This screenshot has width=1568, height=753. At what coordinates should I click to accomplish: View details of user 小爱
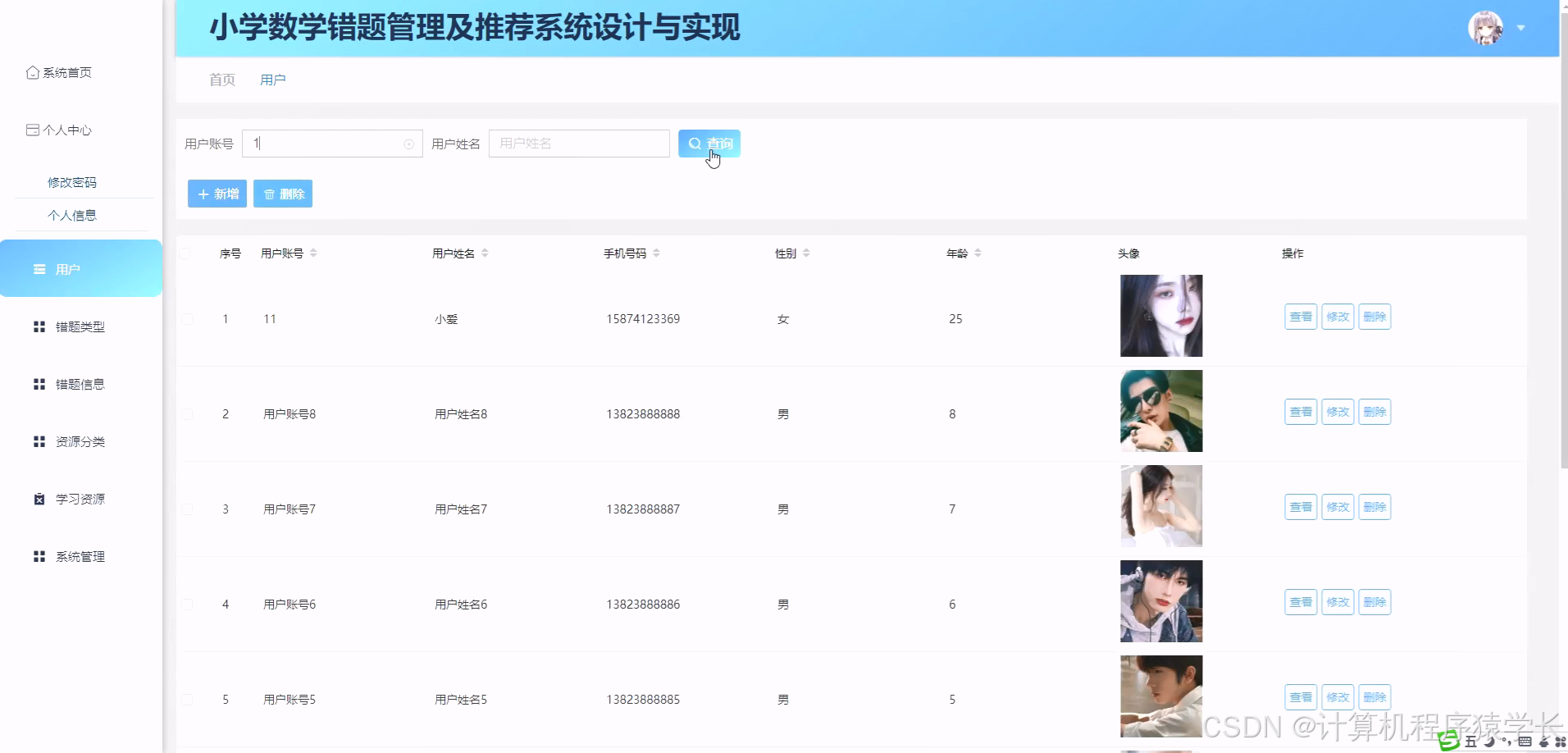(x=1301, y=317)
